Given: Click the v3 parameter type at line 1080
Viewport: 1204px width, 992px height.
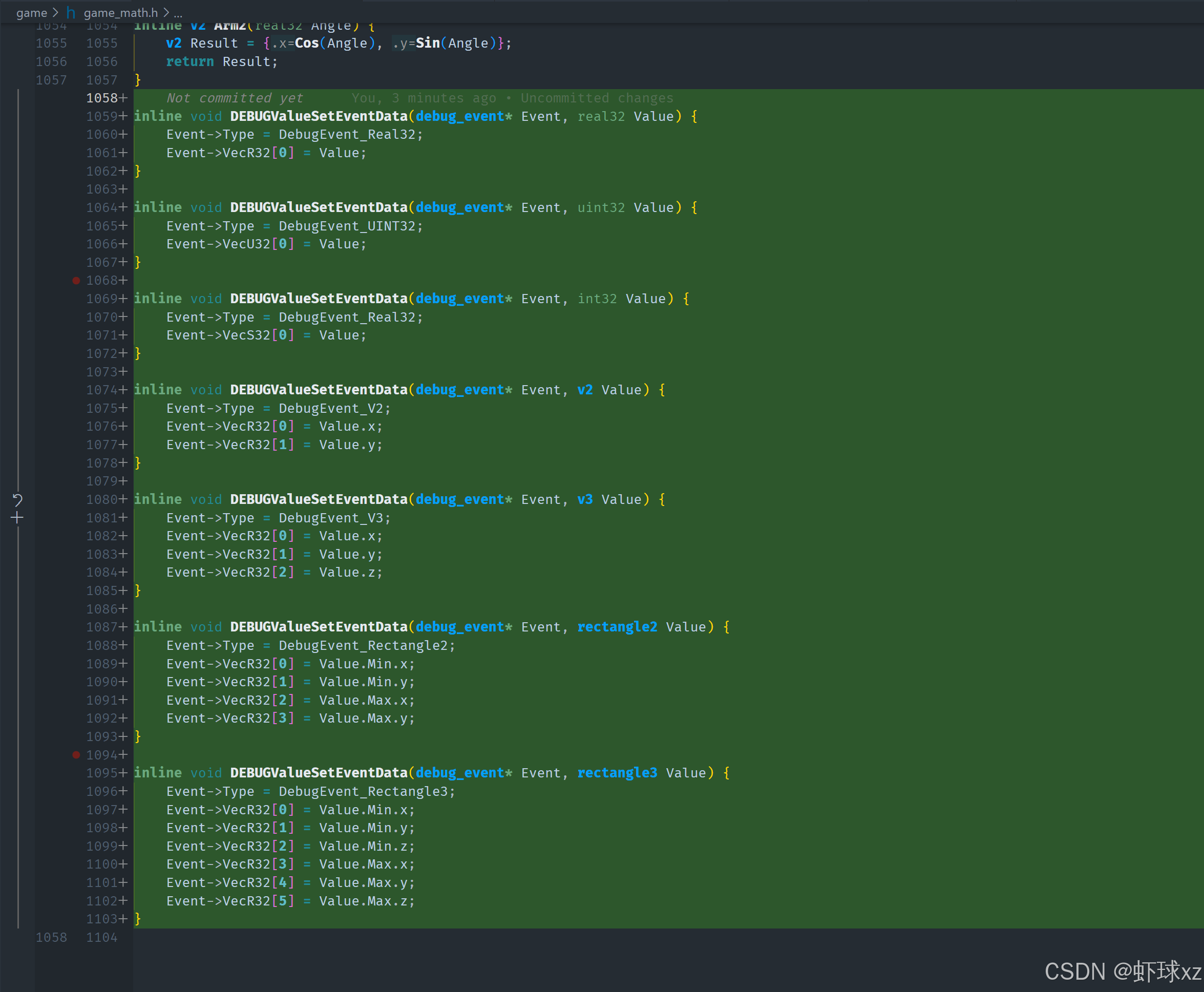Looking at the screenshot, I should click(x=584, y=499).
